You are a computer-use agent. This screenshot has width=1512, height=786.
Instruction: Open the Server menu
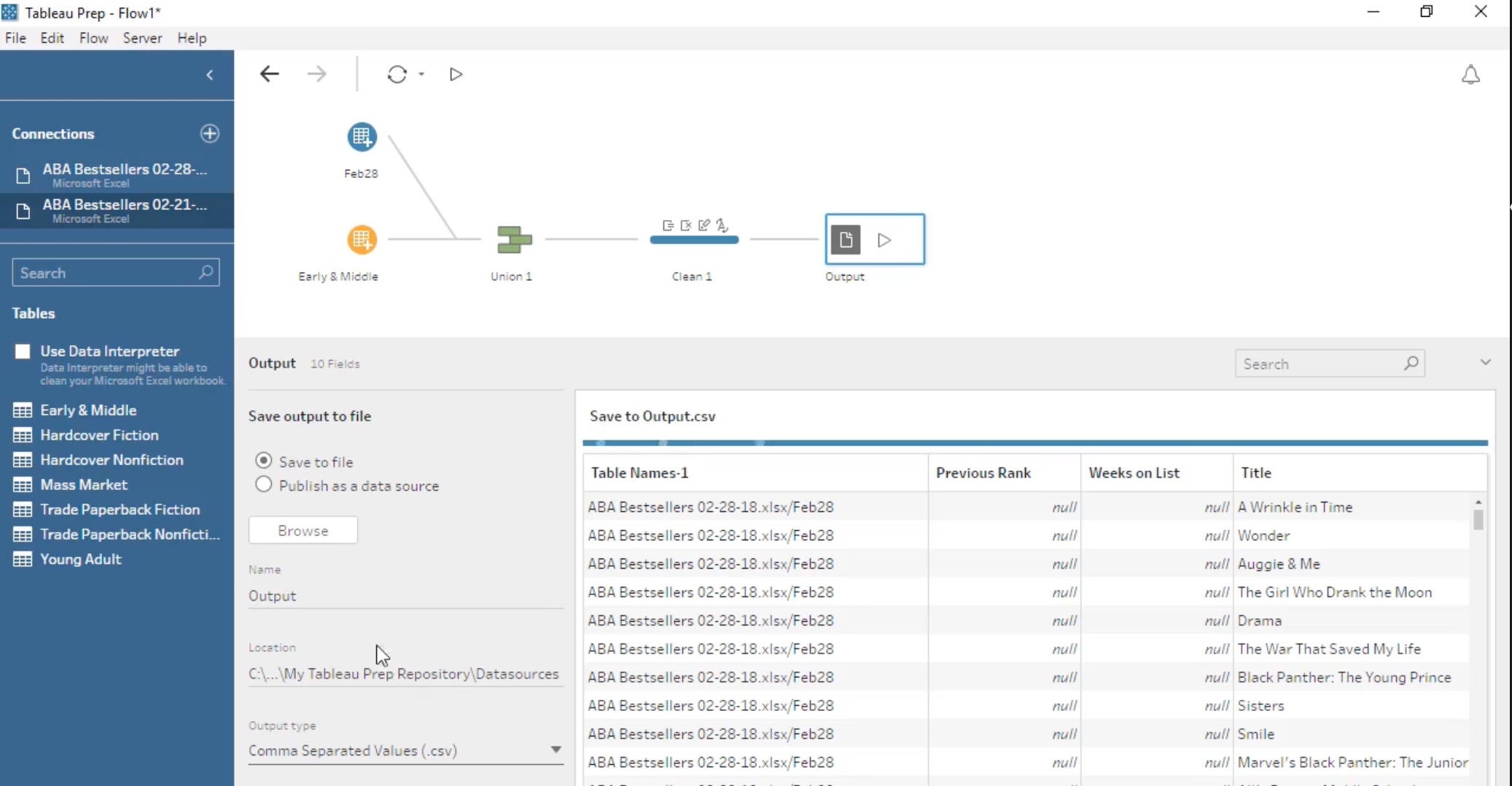coord(142,38)
